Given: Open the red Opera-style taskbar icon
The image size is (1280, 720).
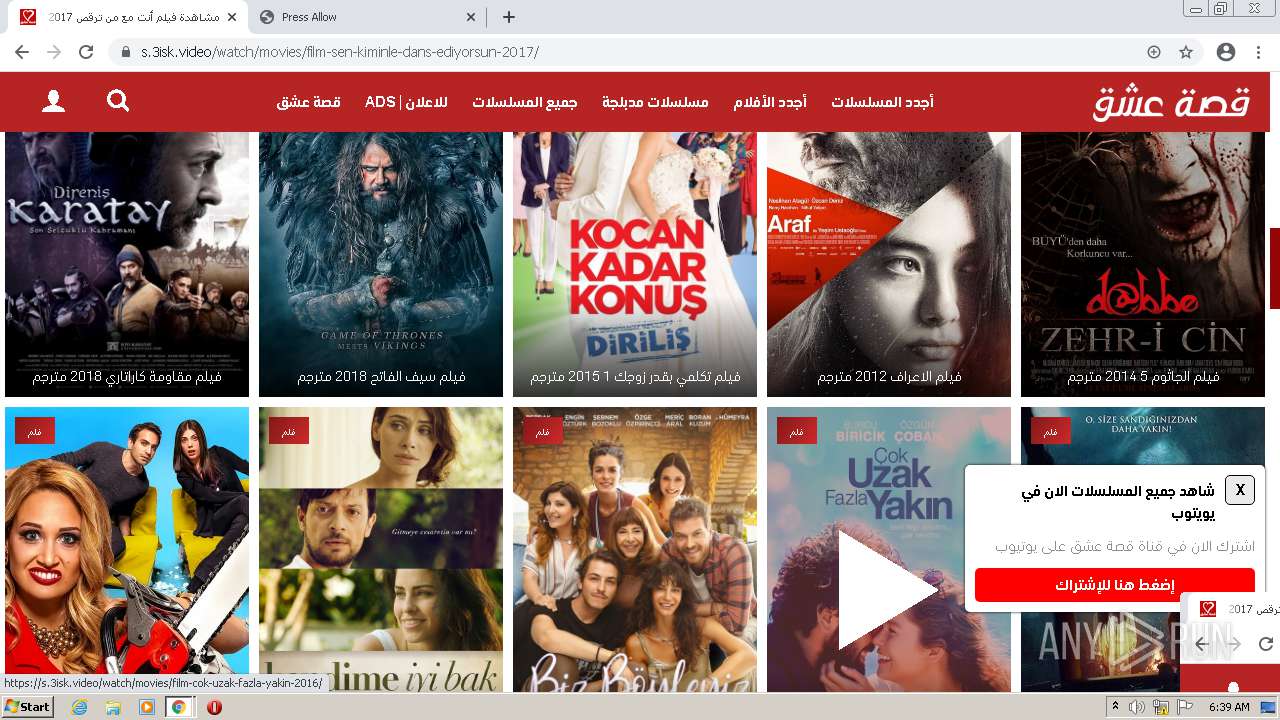Looking at the screenshot, I should tap(214, 707).
